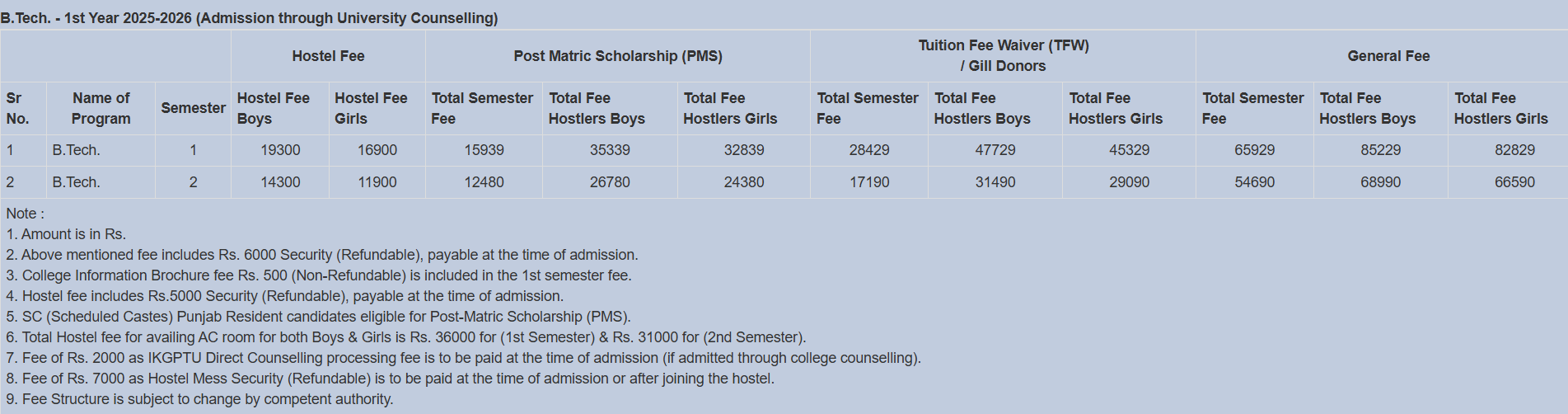Click note 6 about AC room hostel fee
Viewport: 1568px width, 414px height.
tap(406, 337)
